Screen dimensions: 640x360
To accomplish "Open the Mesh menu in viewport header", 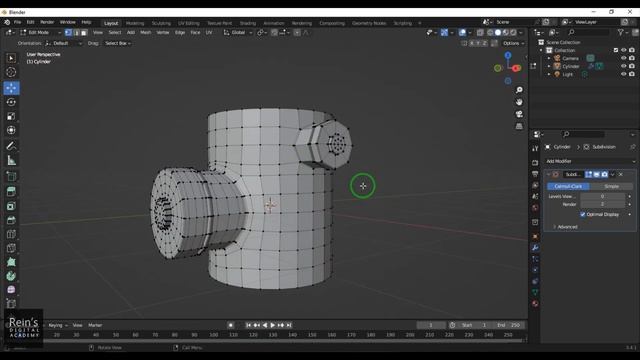I will pyautogui.click(x=145, y=33).
